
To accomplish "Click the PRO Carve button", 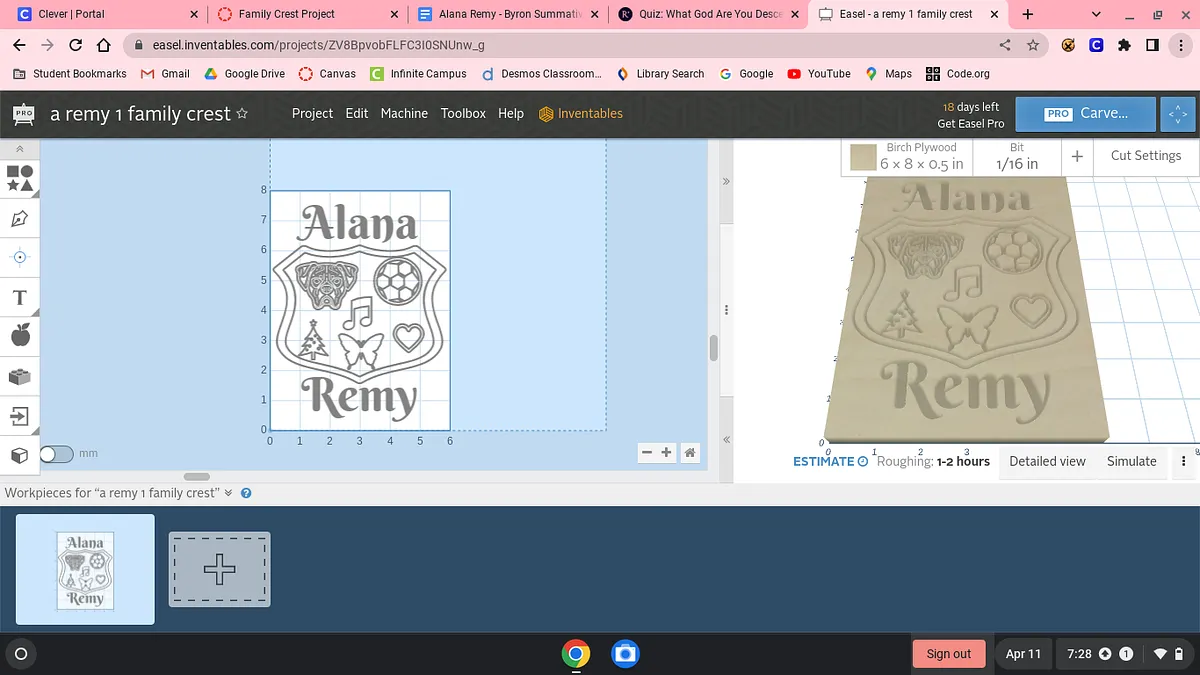I will 1086,114.
